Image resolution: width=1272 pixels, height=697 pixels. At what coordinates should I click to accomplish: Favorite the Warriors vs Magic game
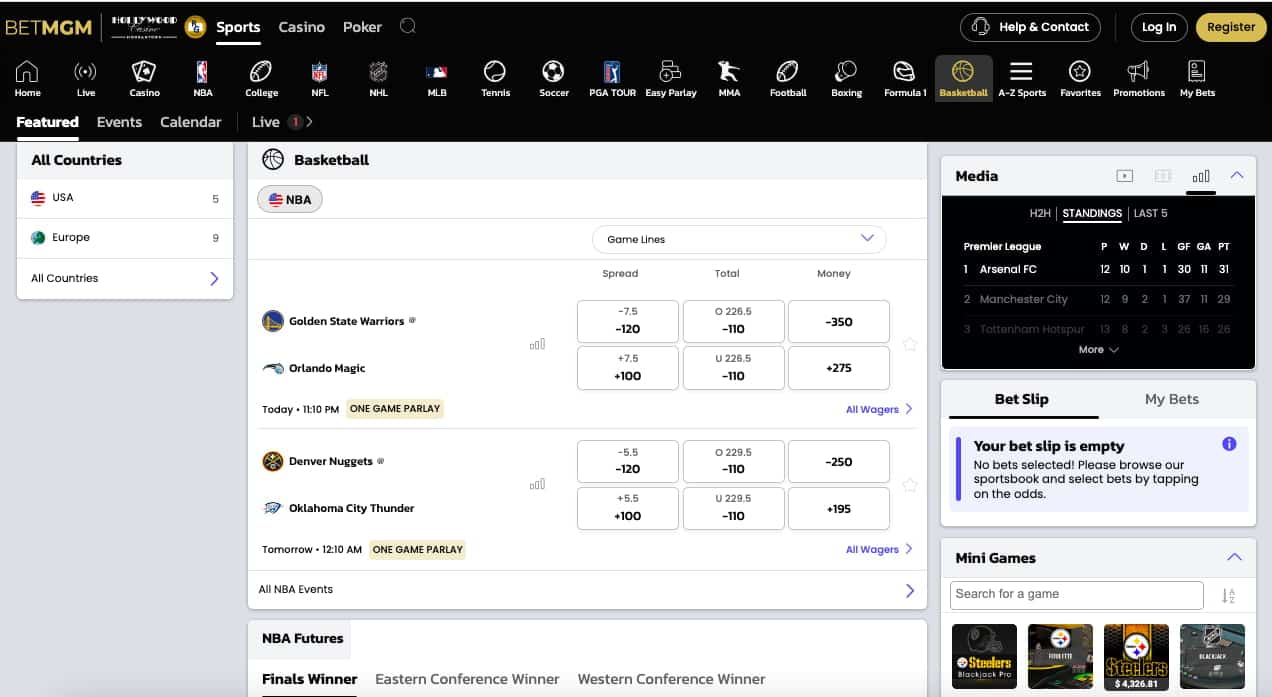click(910, 344)
